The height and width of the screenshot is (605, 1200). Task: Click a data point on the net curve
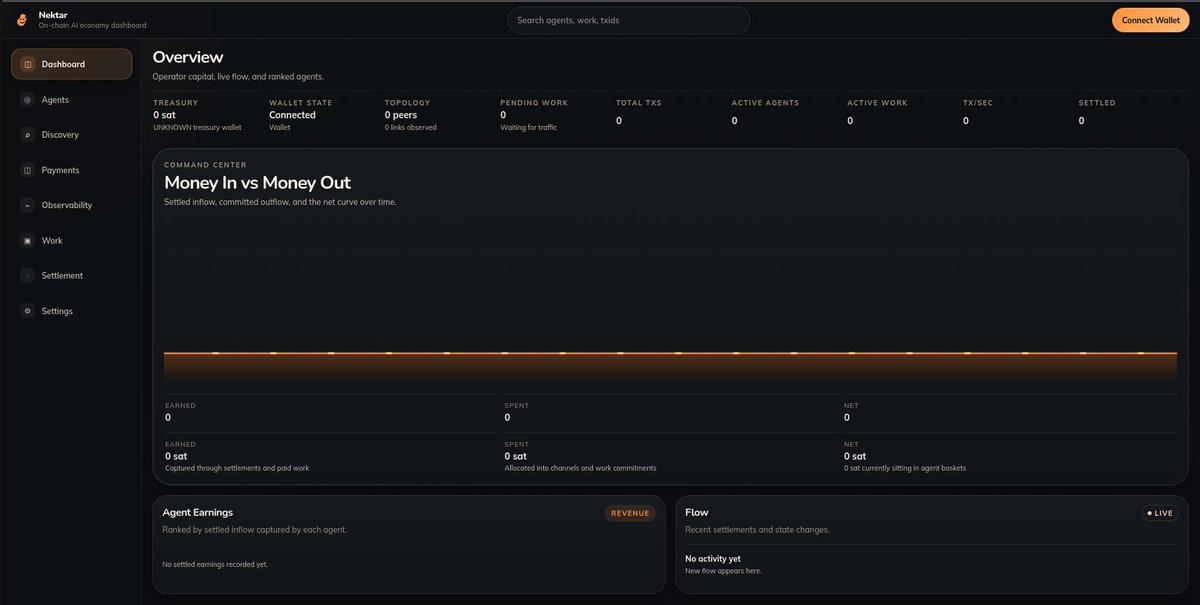[x=504, y=353]
